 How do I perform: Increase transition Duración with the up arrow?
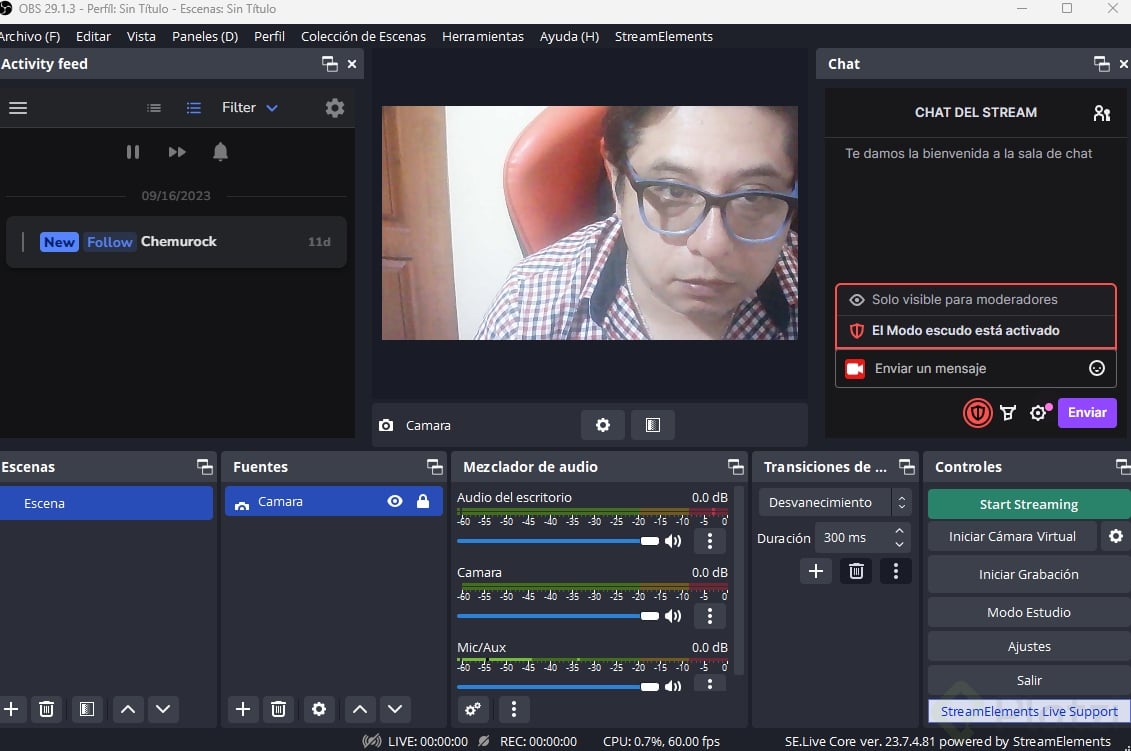pos(900,531)
